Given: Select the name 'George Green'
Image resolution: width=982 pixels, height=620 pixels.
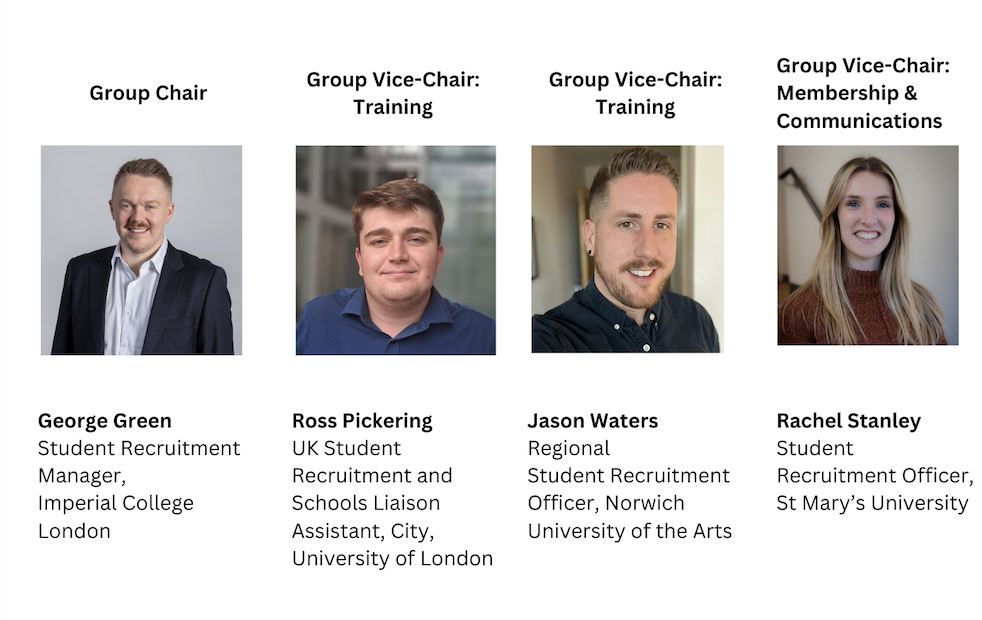Looking at the screenshot, I should point(105,420).
